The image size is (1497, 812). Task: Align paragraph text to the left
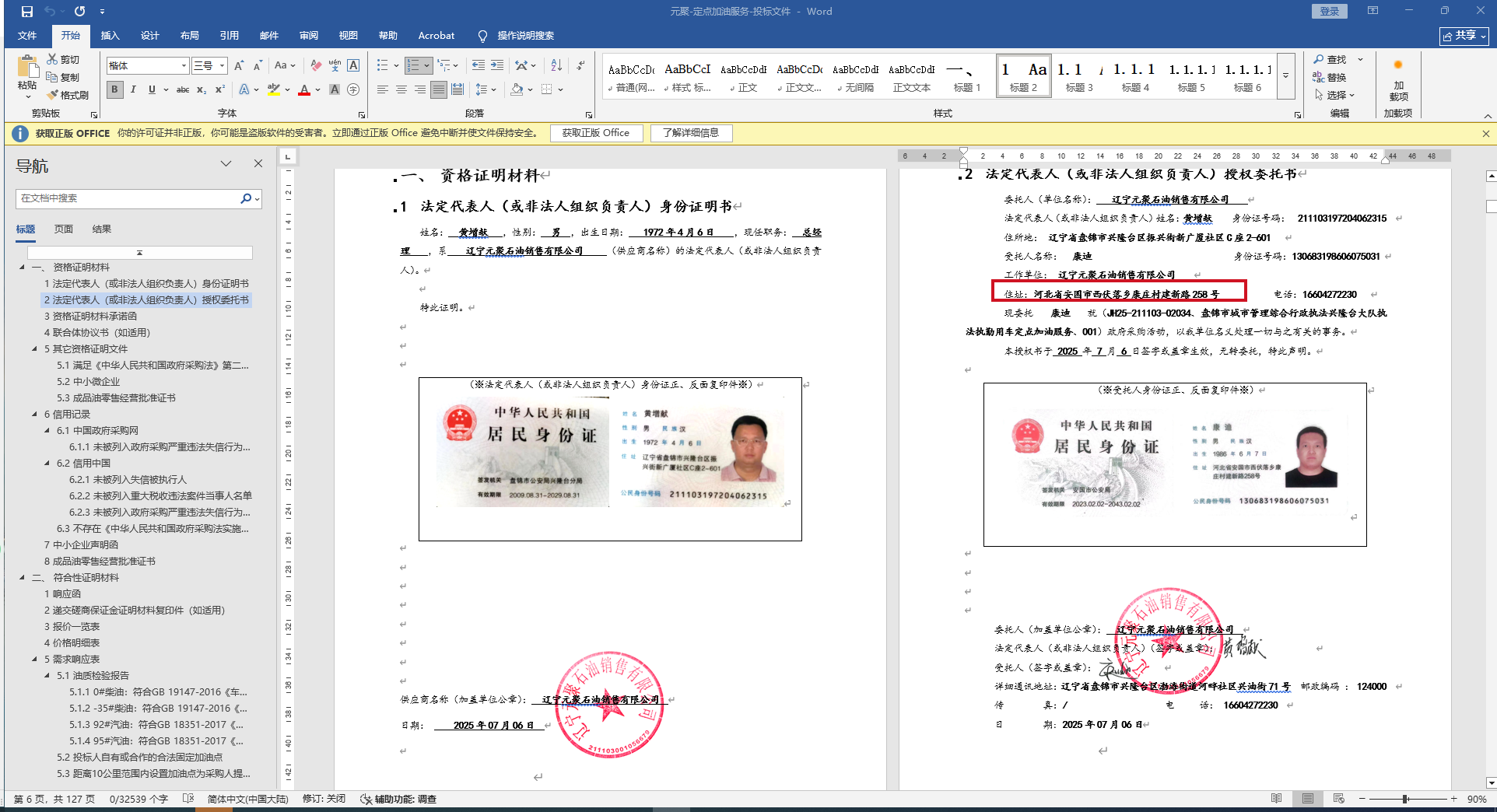click(383, 89)
